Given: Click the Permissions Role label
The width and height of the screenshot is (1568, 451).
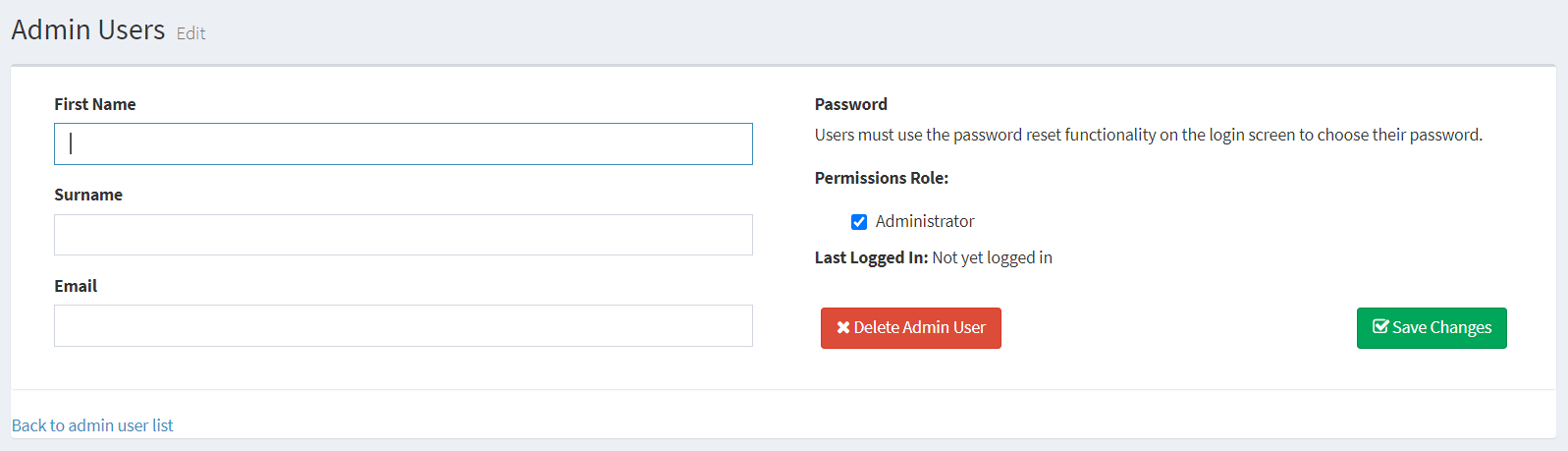Looking at the screenshot, I should click(881, 178).
